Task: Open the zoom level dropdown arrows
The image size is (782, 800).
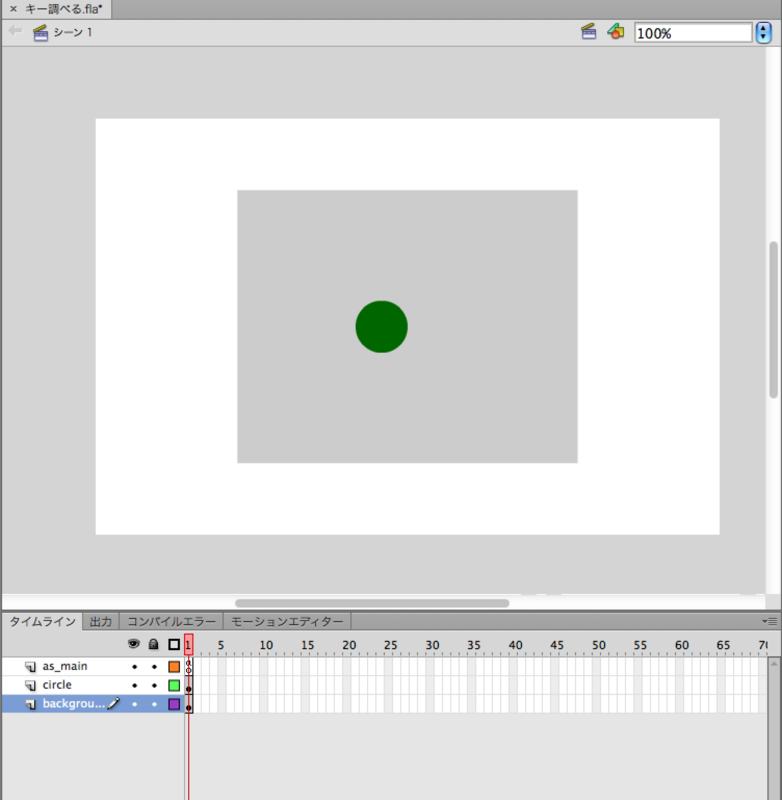Action: (763, 33)
